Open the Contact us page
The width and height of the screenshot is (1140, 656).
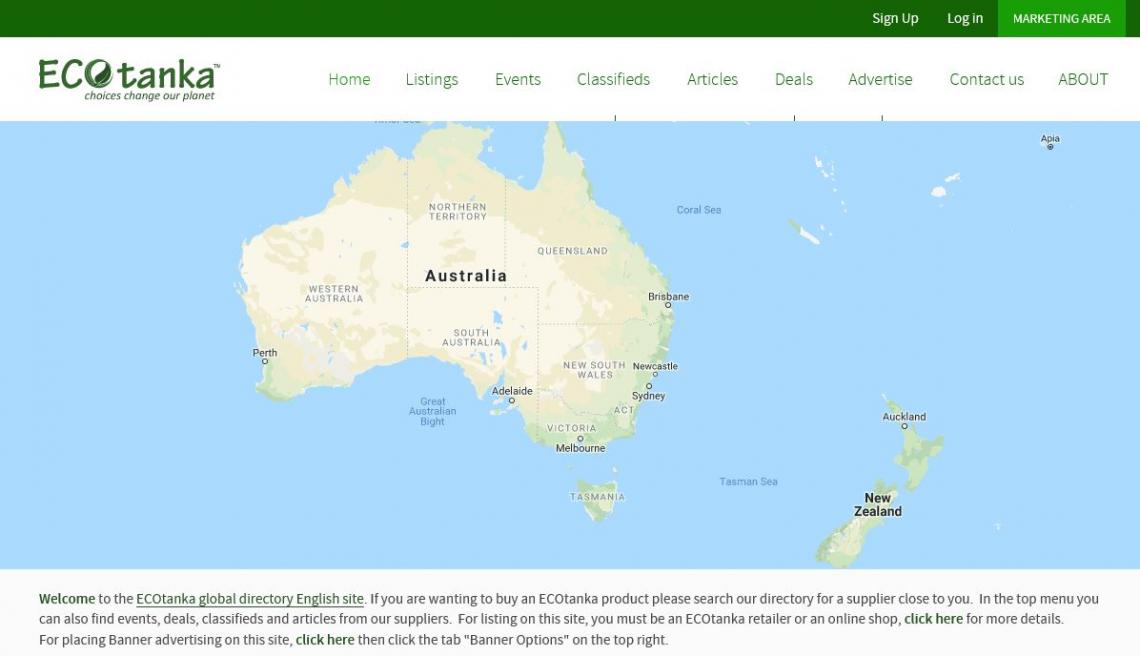click(x=987, y=79)
